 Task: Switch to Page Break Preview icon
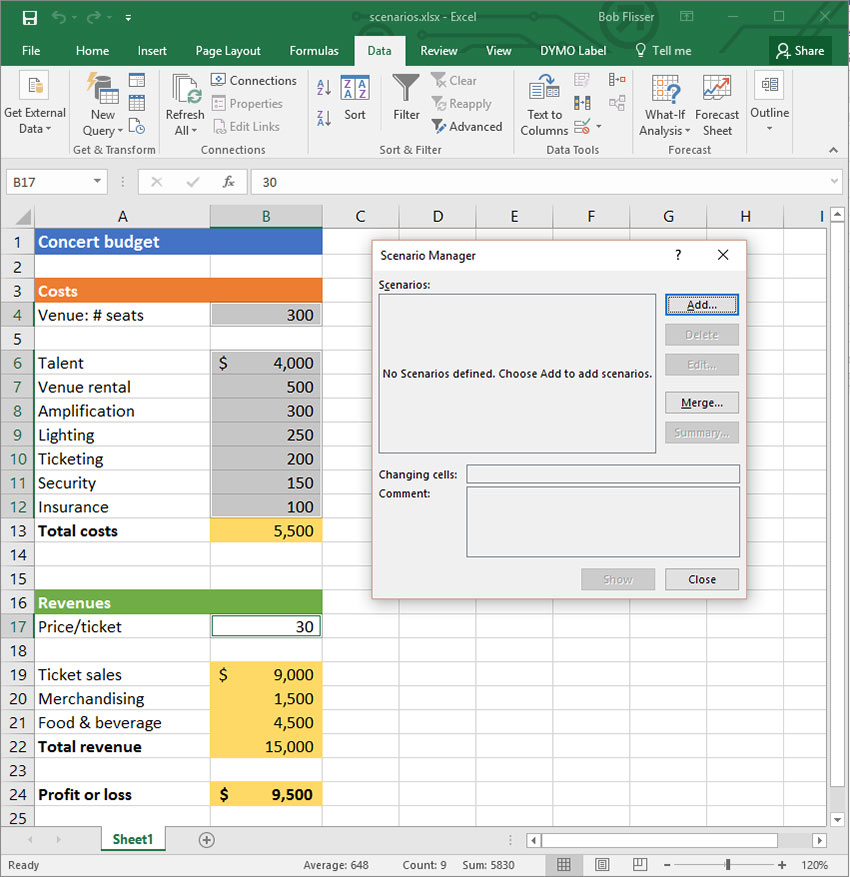pyautogui.click(x=640, y=865)
